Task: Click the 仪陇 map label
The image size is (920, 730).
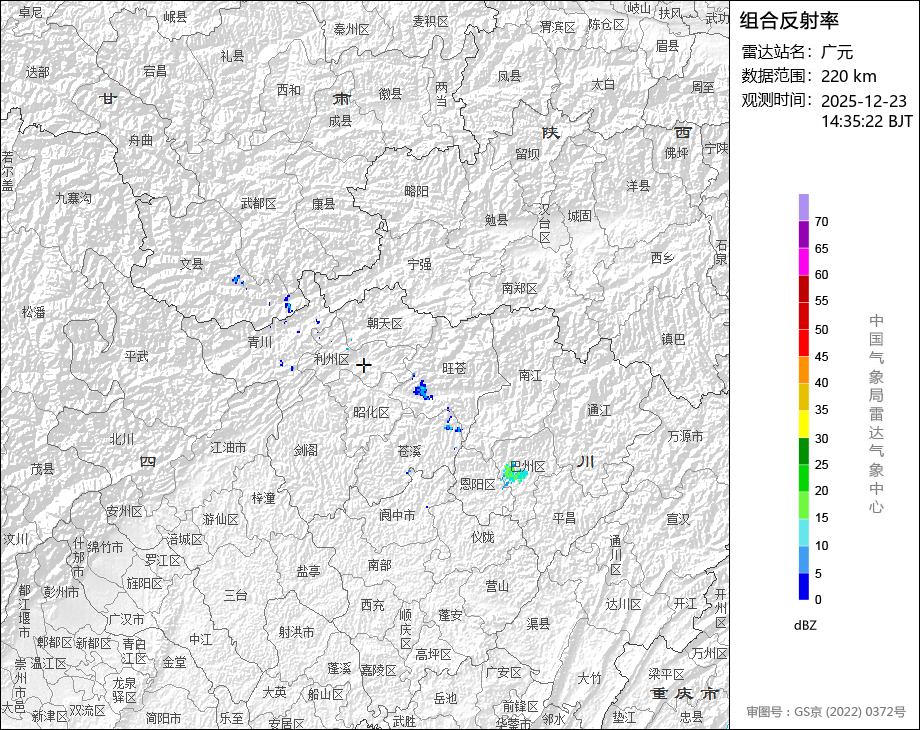Action: [x=483, y=537]
